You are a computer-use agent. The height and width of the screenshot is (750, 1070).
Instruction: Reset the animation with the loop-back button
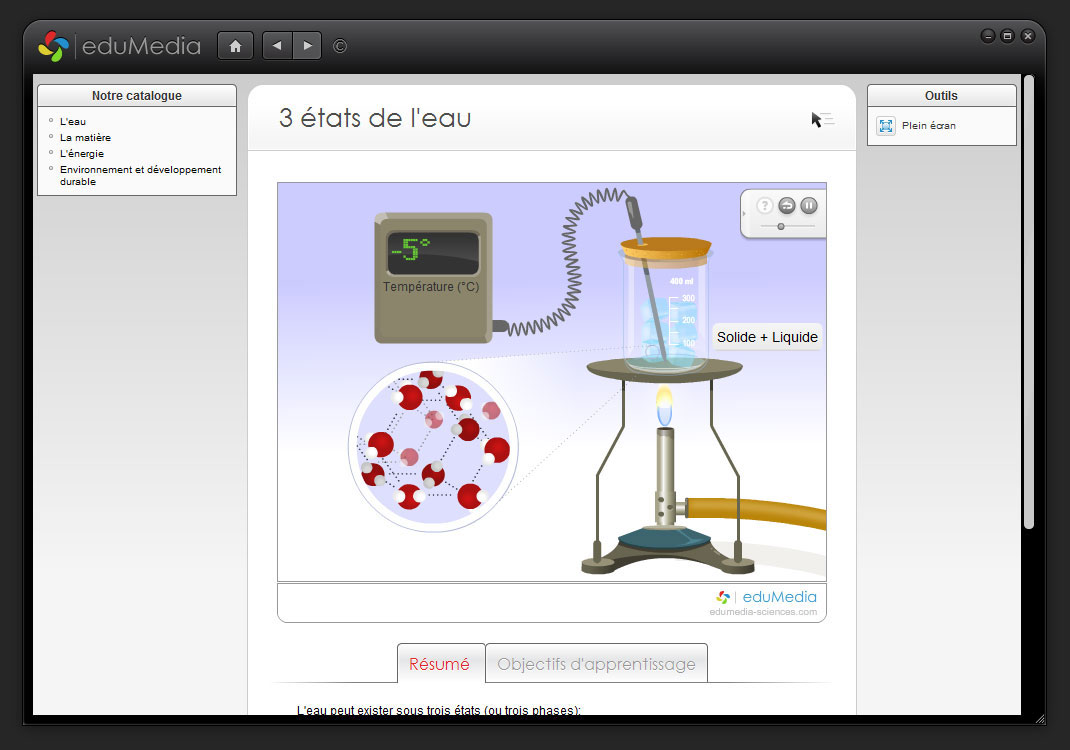787,205
